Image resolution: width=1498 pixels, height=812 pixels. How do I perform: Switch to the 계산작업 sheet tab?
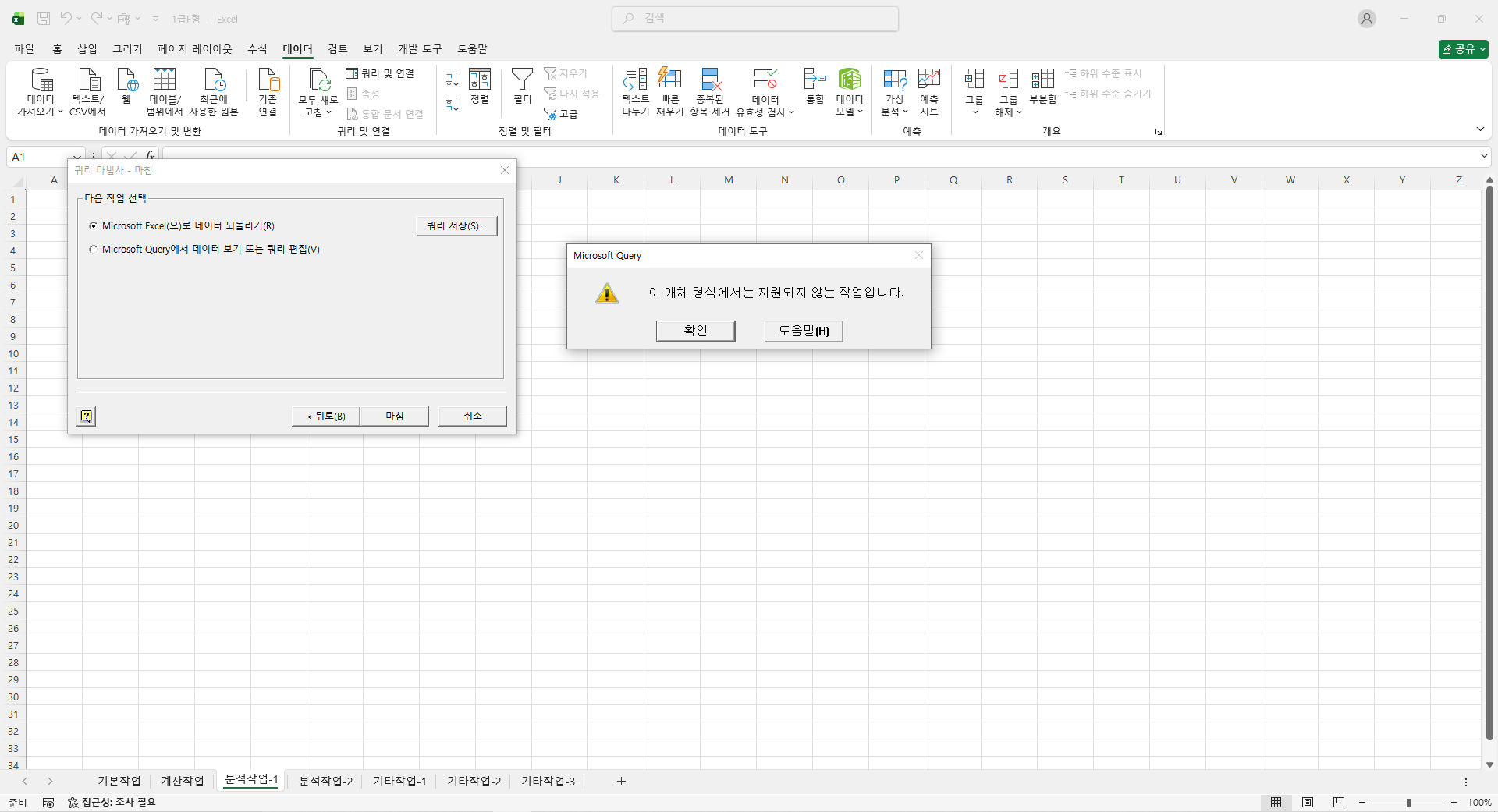tap(182, 782)
